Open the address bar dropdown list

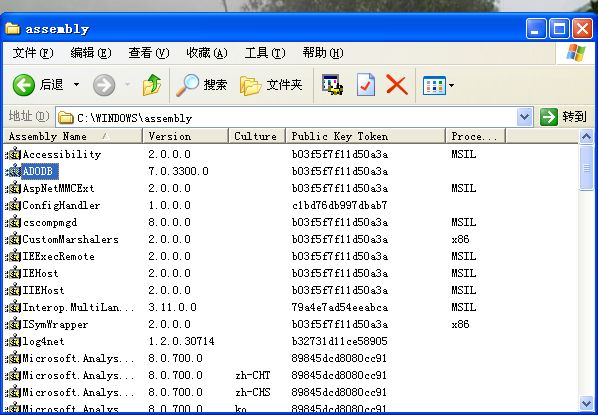pos(525,117)
